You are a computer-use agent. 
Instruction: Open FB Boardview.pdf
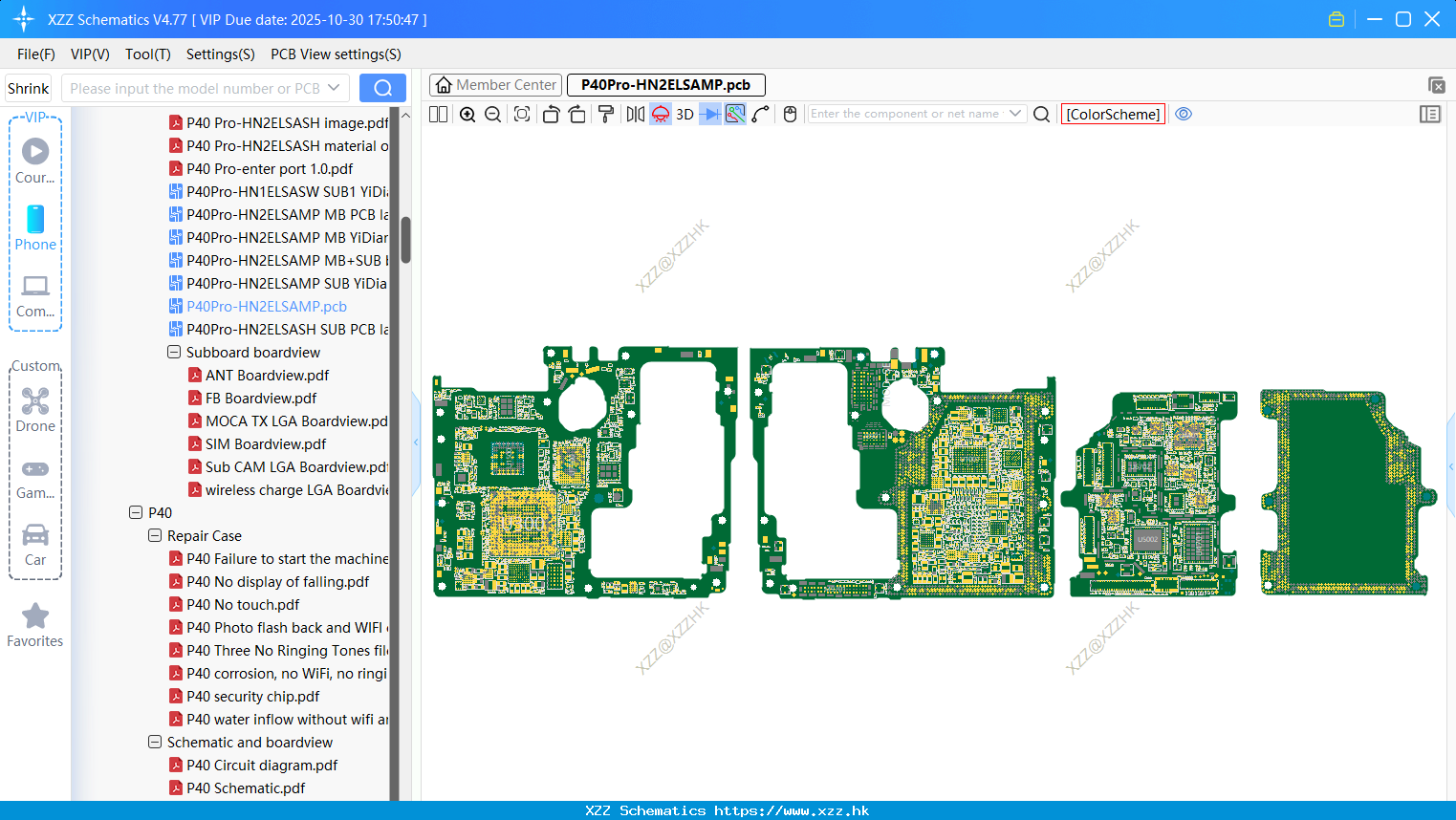pos(261,398)
